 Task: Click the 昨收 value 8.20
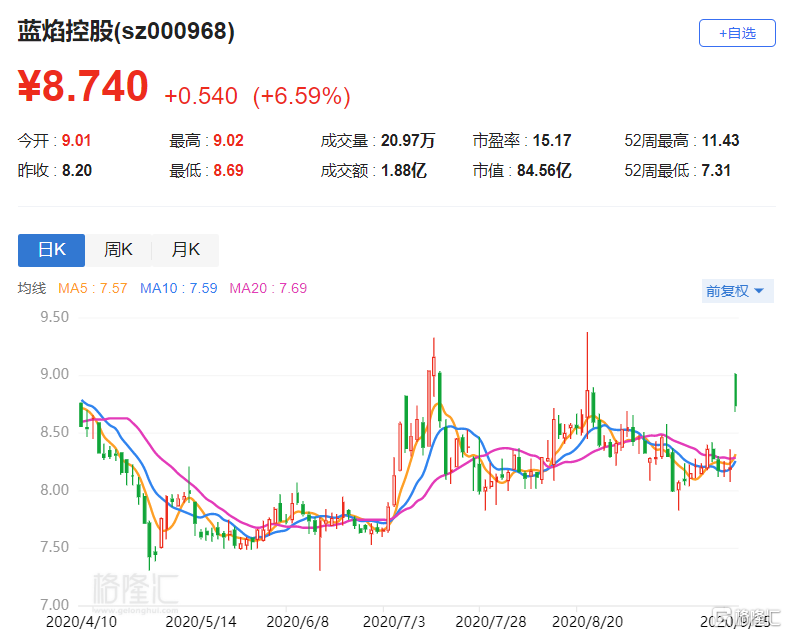click(x=77, y=171)
